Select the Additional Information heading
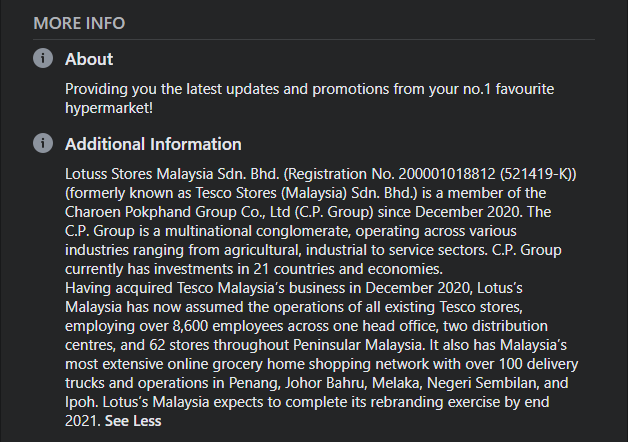This screenshot has height=442, width=628. [x=153, y=144]
